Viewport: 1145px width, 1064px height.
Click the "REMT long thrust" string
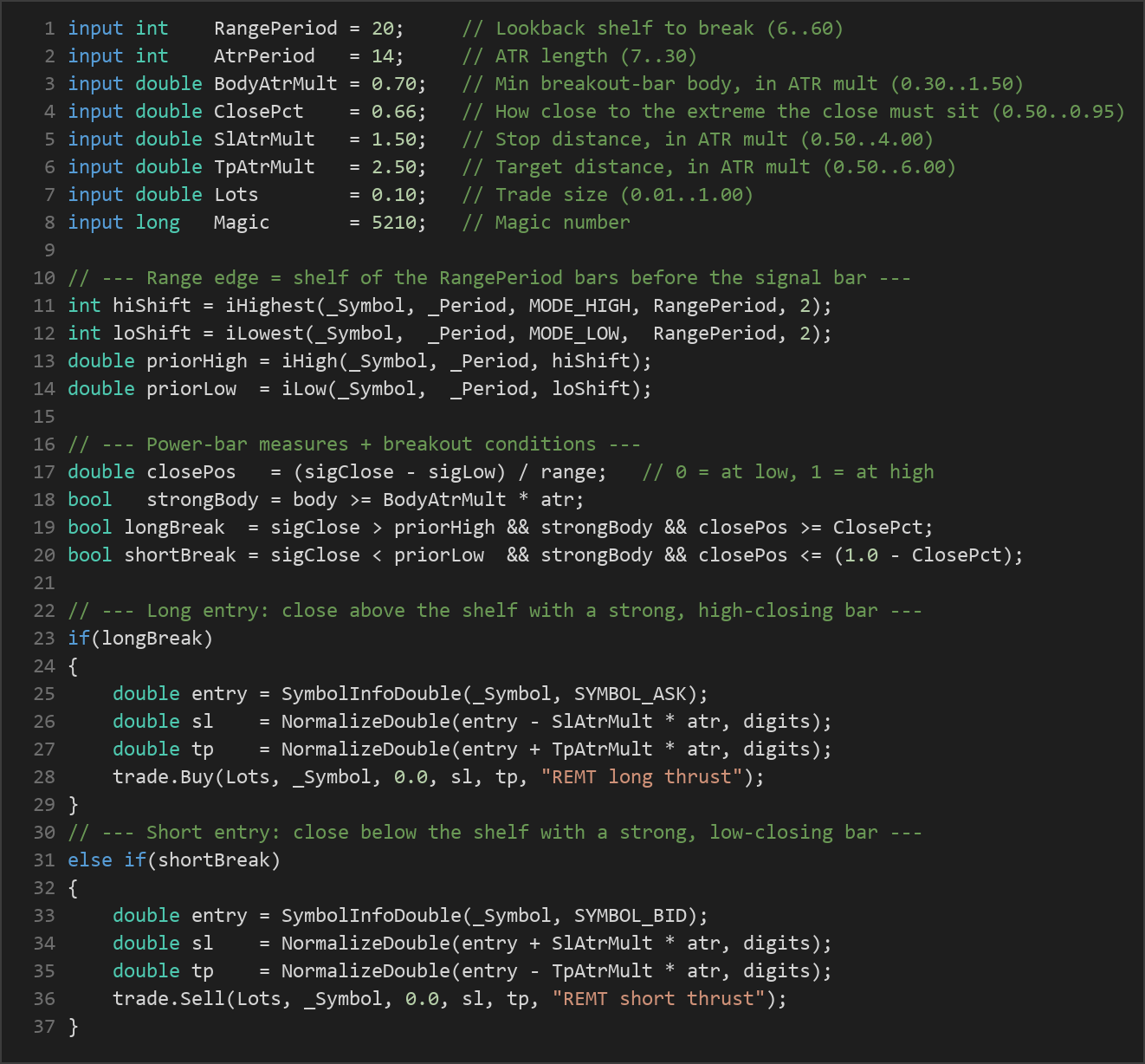pyautogui.click(x=641, y=776)
